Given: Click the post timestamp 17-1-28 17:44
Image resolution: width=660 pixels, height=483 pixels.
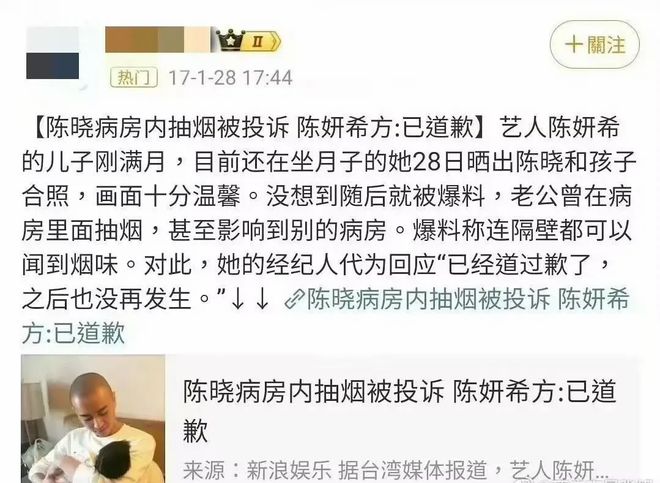Looking at the screenshot, I should [230, 78].
